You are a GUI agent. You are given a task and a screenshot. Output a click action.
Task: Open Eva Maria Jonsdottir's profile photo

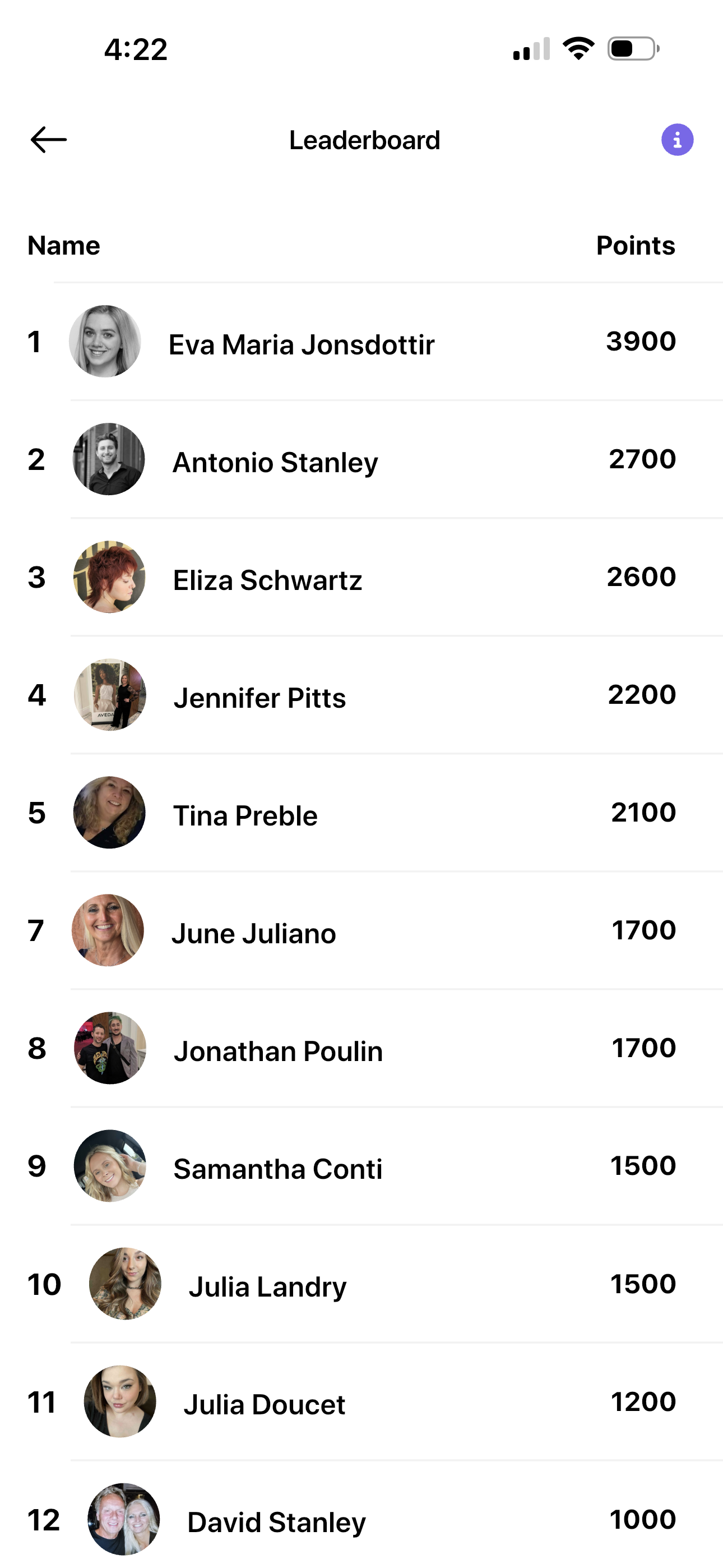[105, 341]
